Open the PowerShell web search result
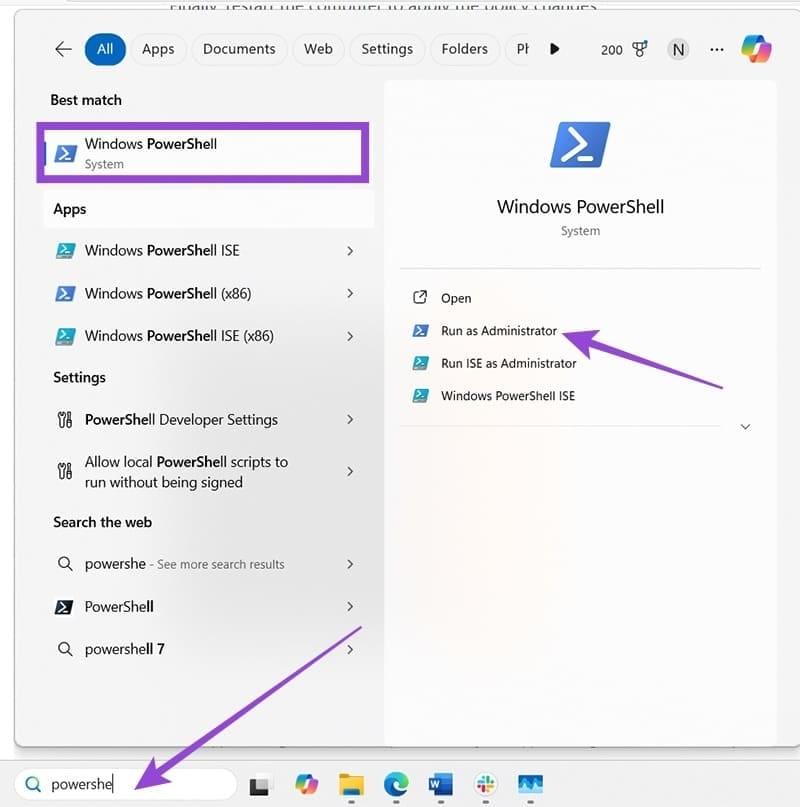The height and width of the screenshot is (807, 800). (x=203, y=607)
